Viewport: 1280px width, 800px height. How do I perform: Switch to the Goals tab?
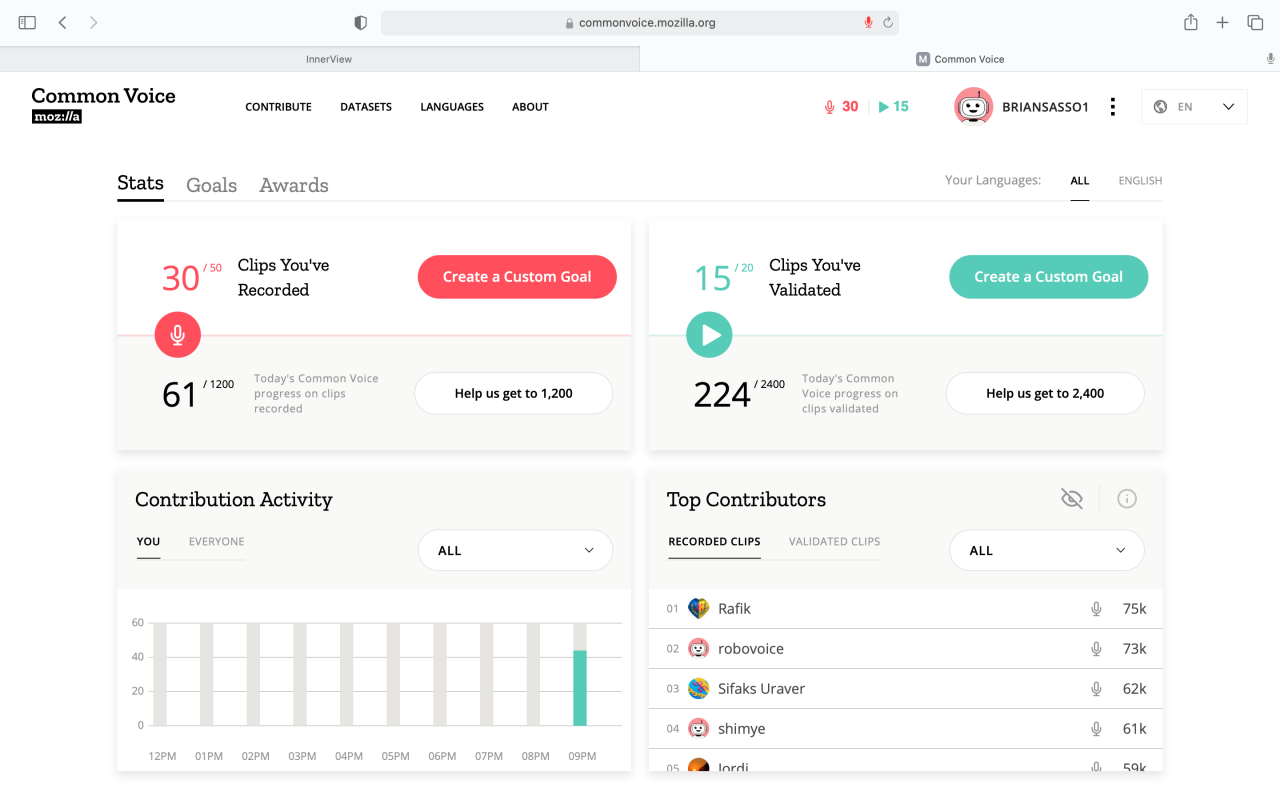[x=211, y=185]
